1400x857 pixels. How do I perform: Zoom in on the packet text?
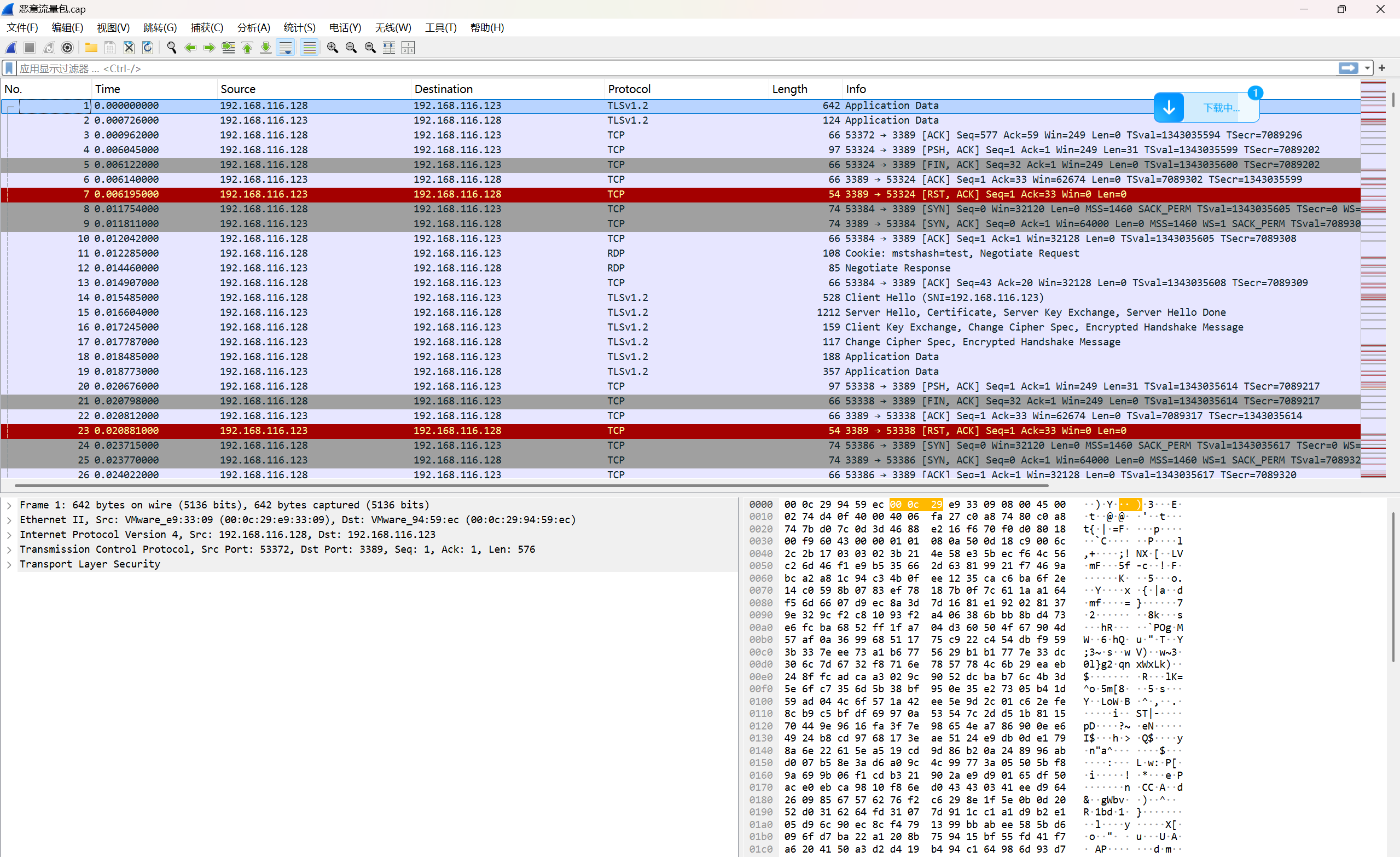(x=333, y=48)
